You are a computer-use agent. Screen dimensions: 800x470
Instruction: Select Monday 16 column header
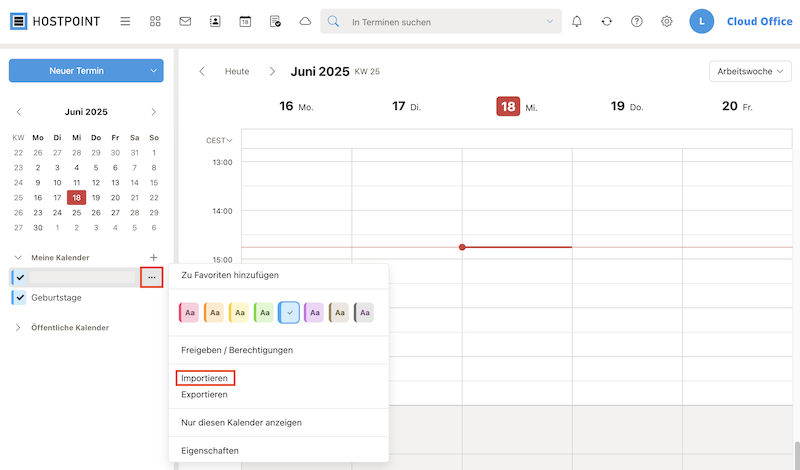(296, 106)
